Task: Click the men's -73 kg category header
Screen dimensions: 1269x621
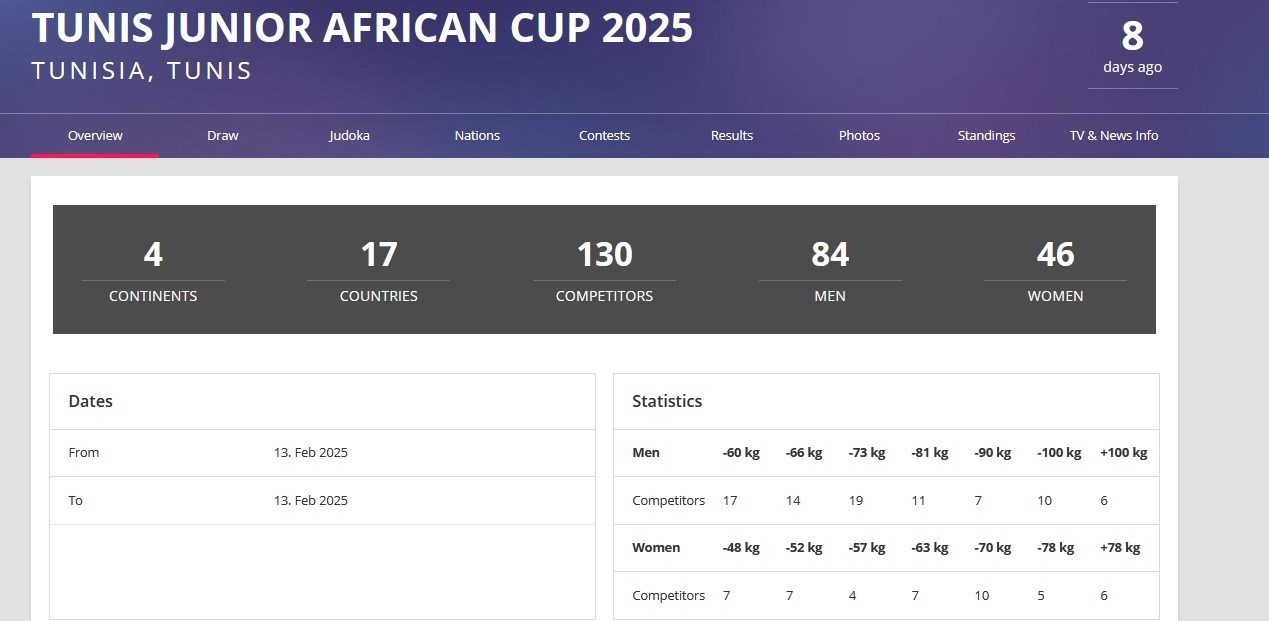Action: 866,453
